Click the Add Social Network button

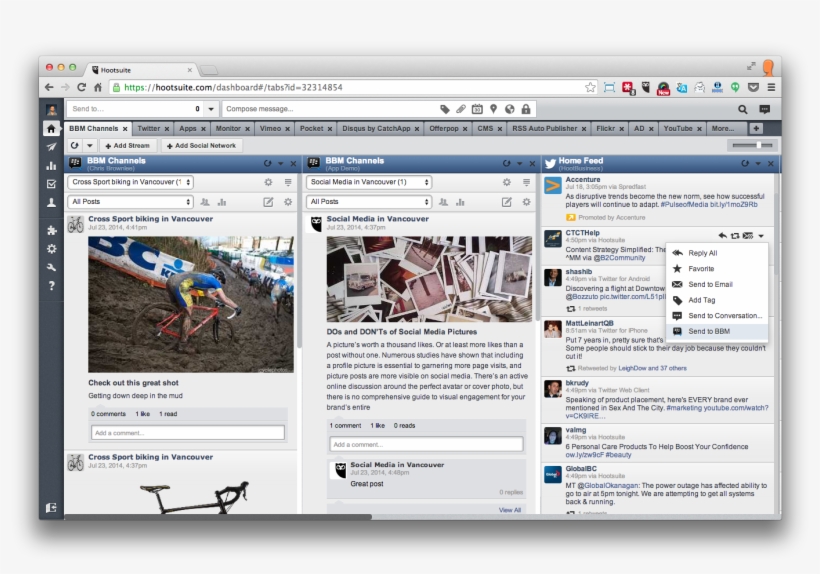click(201, 145)
